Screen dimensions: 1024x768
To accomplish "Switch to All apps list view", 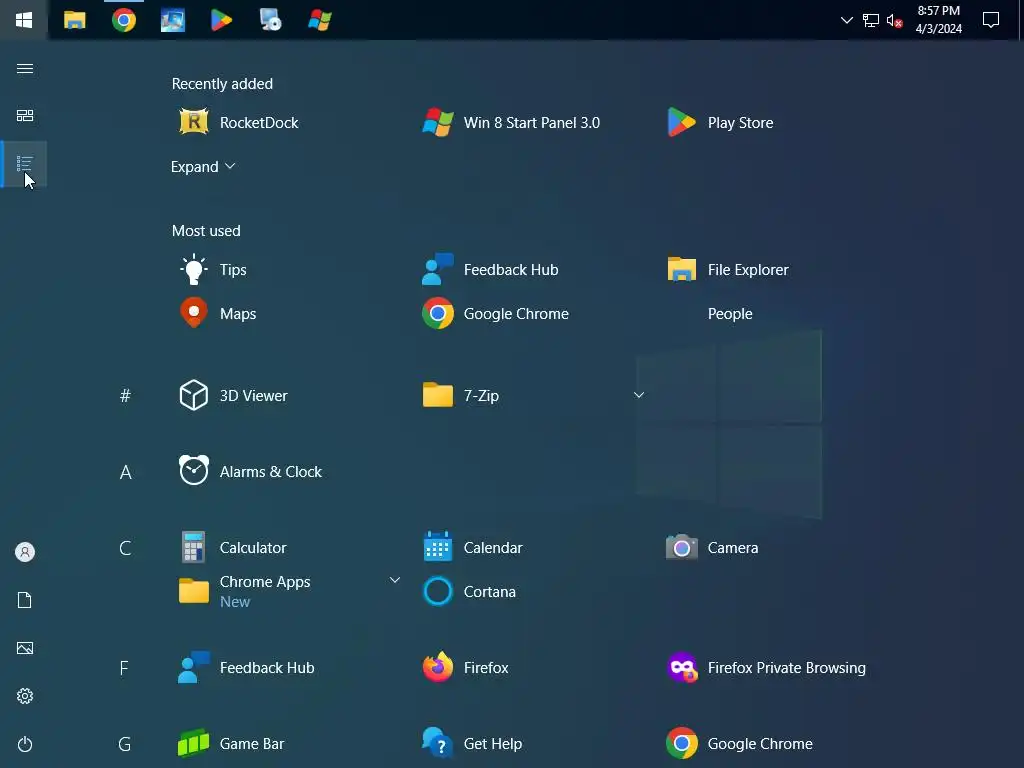I will coord(25,163).
